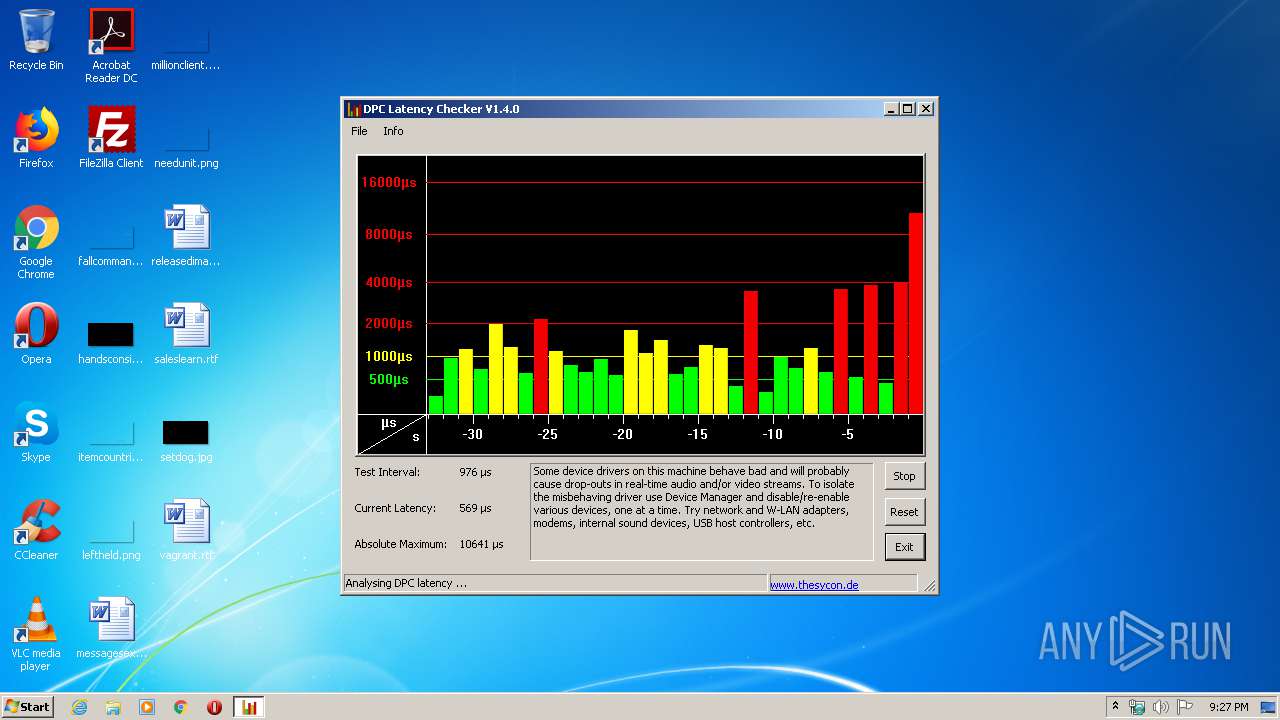Image resolution: width=1280 pixels, height=720 pixels.
Task: Click the 500µs axis label
Action: [x=389, y=379]
